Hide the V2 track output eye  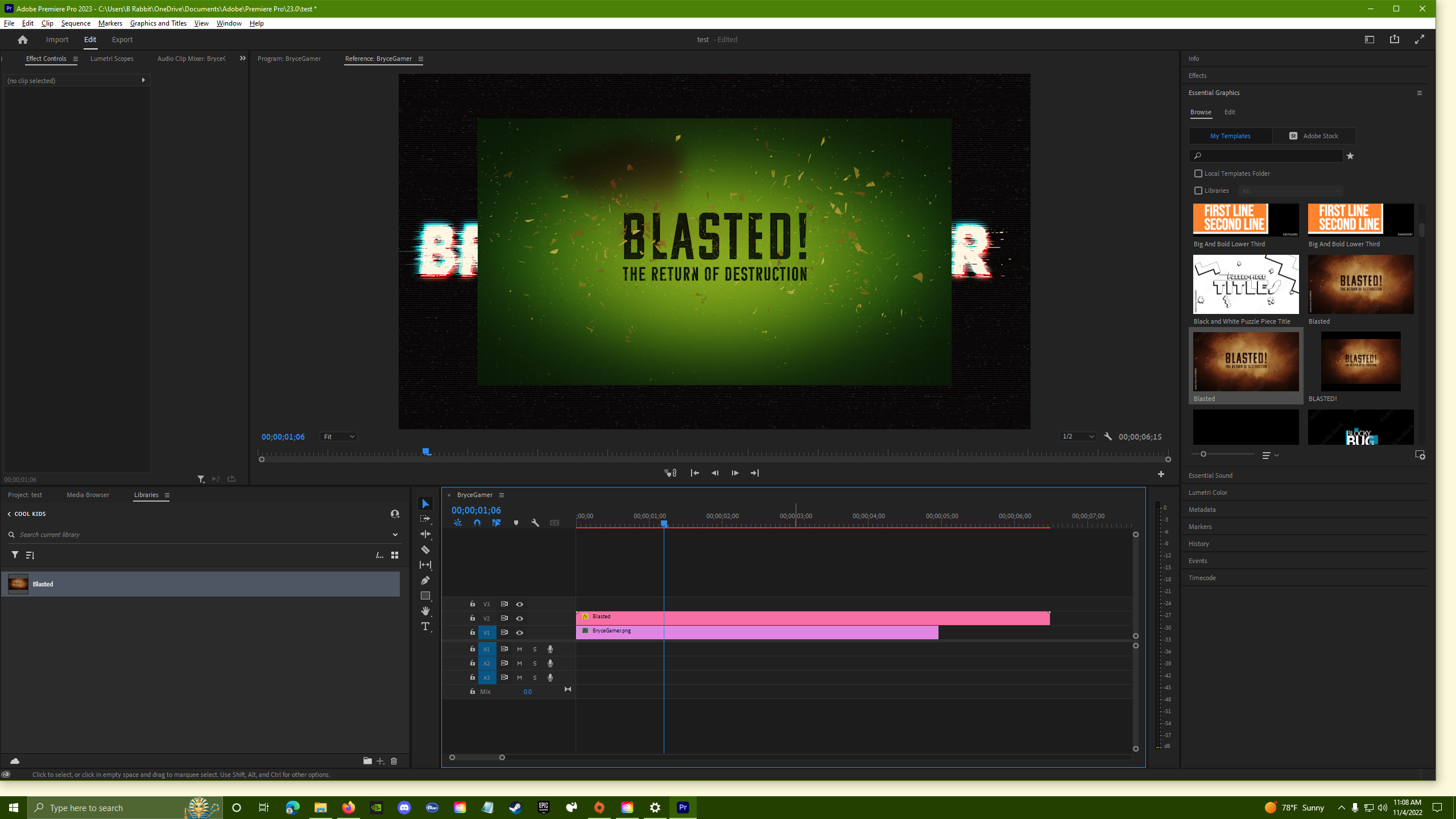[520, 619]
